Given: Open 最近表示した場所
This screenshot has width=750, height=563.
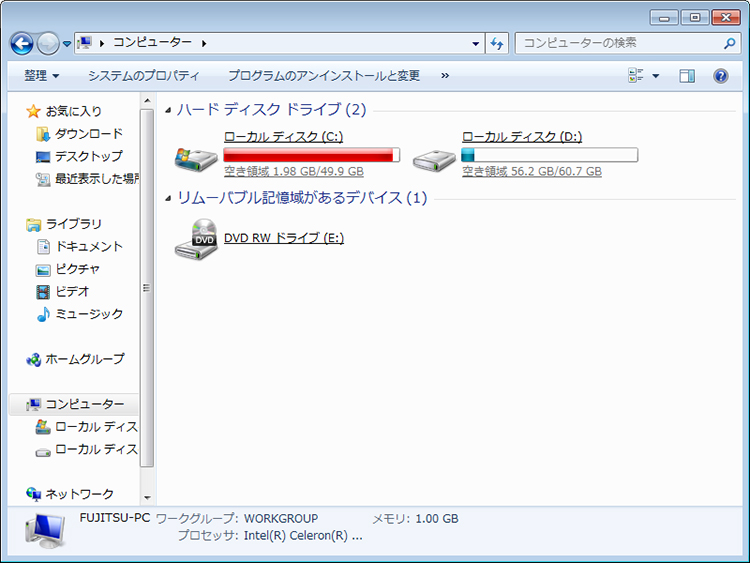Looking at the screenshot, I should pos(97,178).
